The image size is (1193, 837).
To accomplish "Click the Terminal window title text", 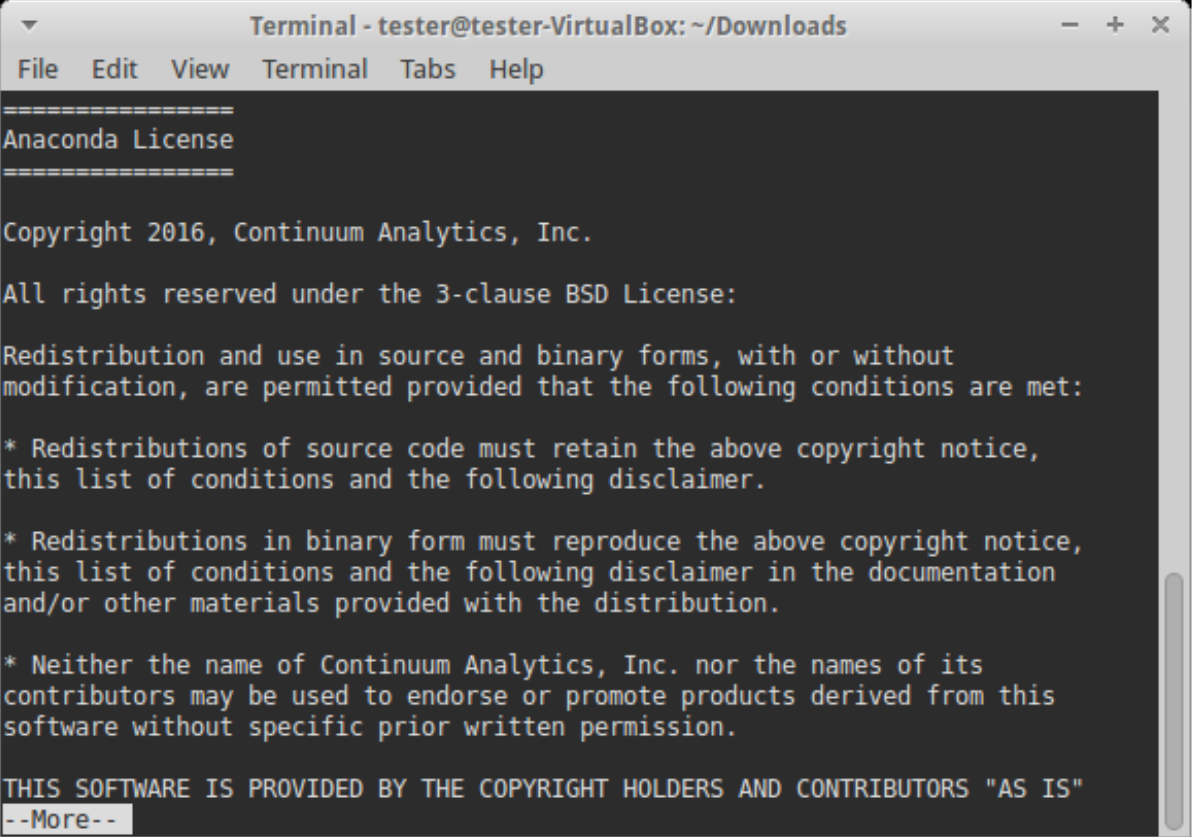I will point(548,25).
